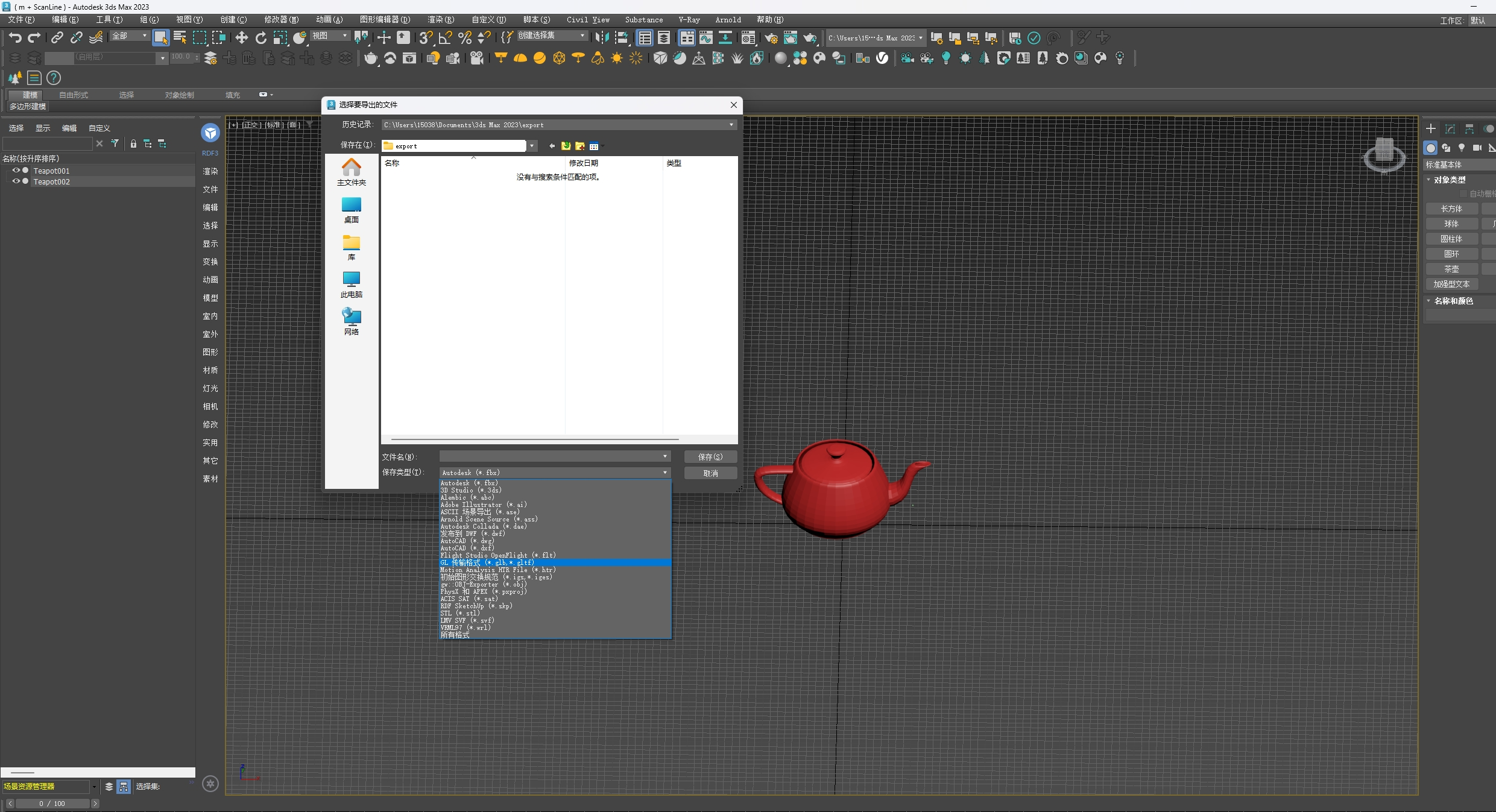Enable the 自动栅格 checkbox
Viewport: 1496px width, 812px height.
pyautogui.click(x=1463, y=194)
